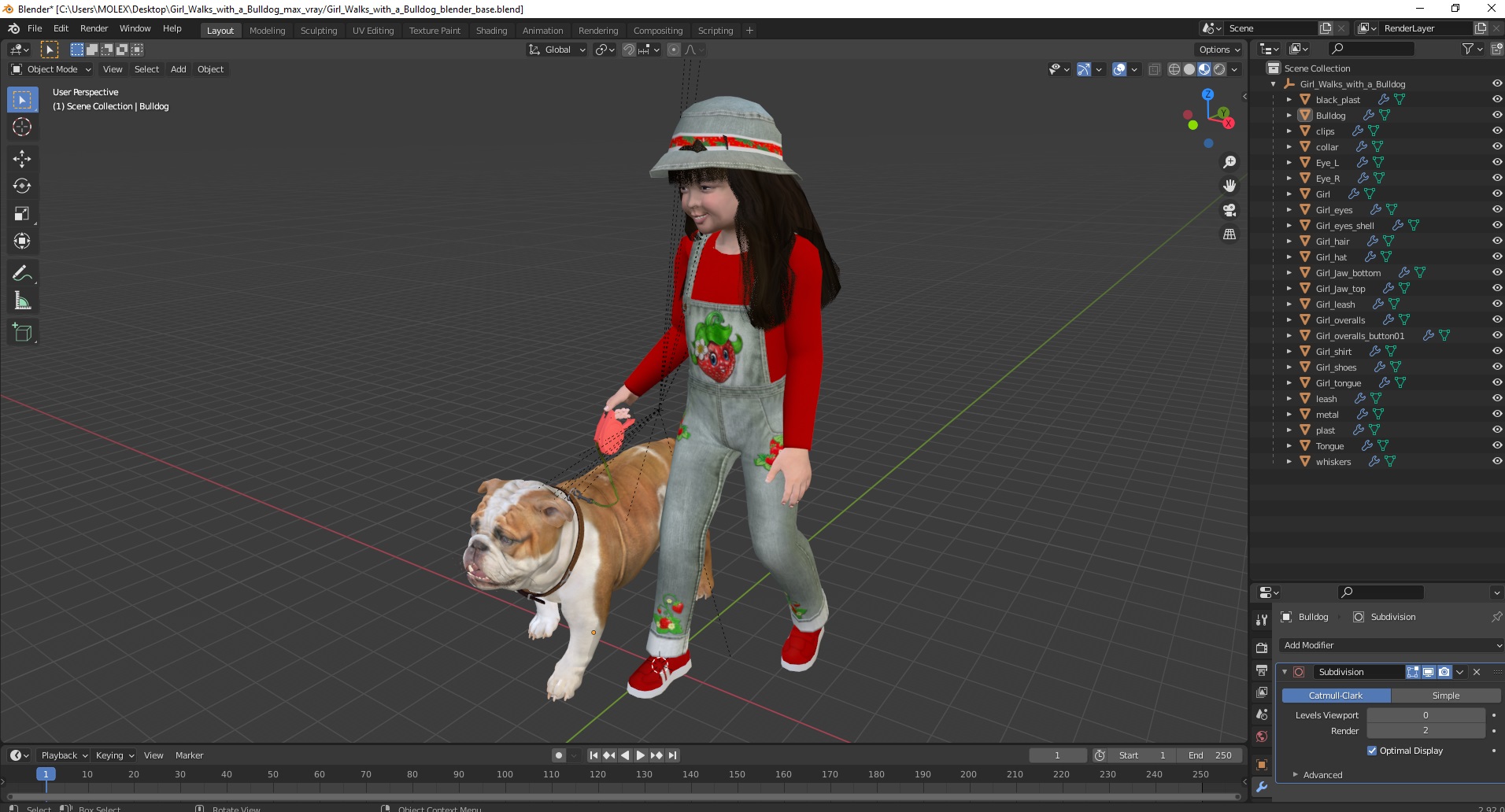Screen dimensions: 1505x812
Task: Toggle auto keying record button
Action: click(x=559, y=755)
